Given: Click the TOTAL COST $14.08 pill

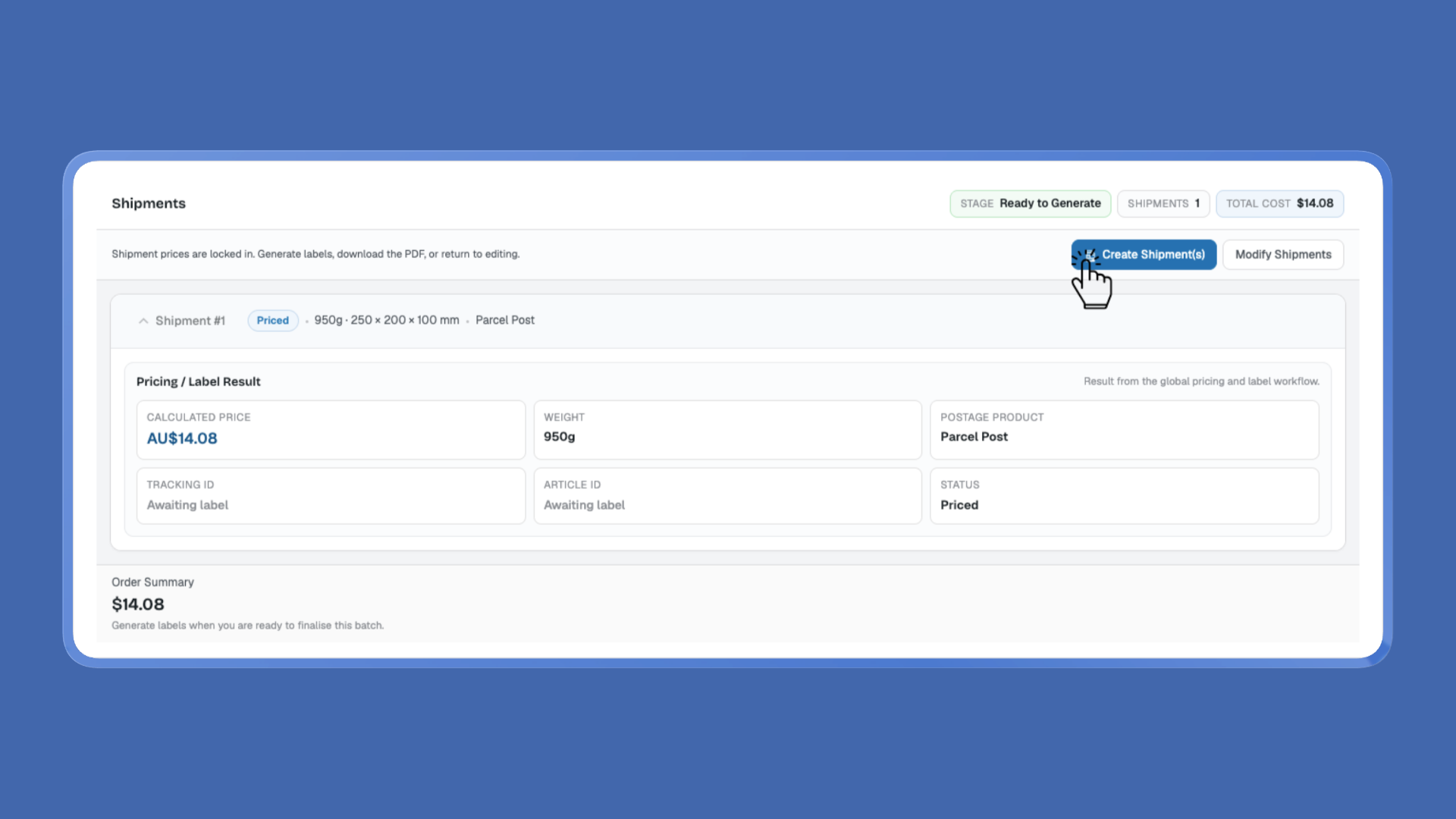Looking at the screenshot, I should pos(1280,203).
